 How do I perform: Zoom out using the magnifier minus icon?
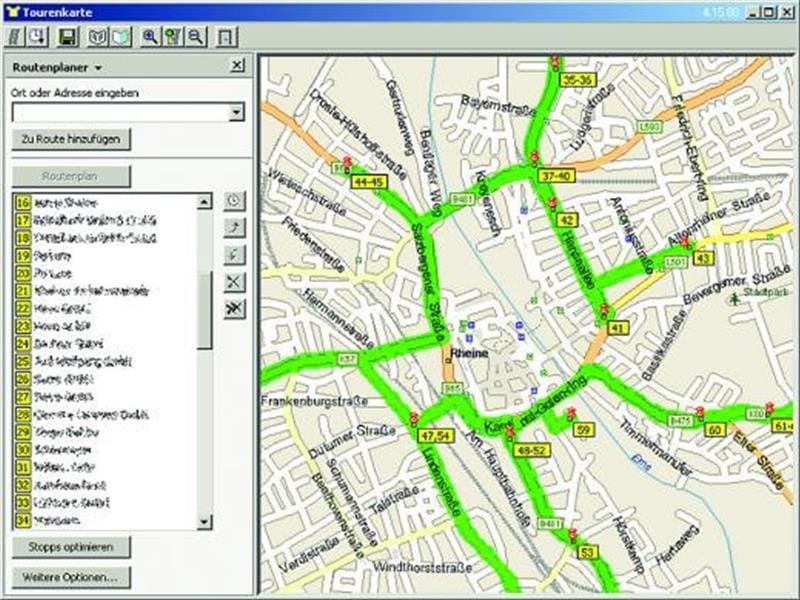[195, 37]
